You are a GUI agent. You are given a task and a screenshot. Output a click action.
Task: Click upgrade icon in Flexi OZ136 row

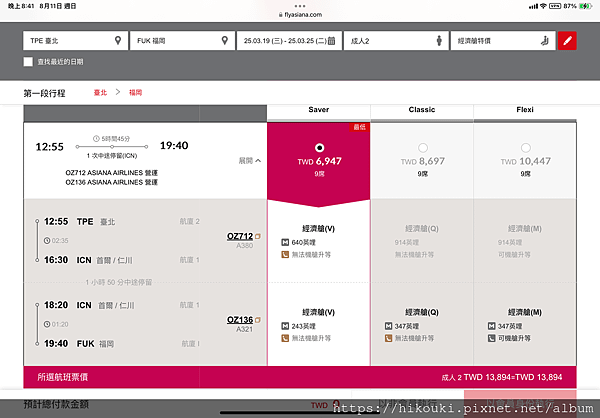point(492,338)
